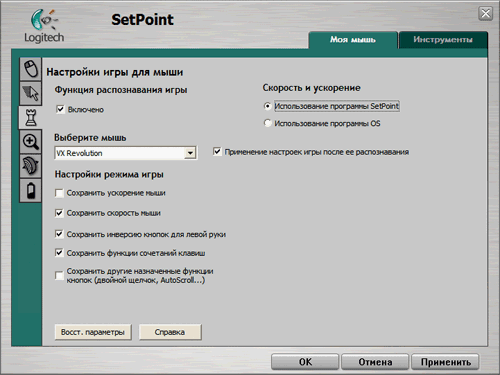The image size is (500, 375).
Task: Click the Logitech logo
Action: [44, 26]
